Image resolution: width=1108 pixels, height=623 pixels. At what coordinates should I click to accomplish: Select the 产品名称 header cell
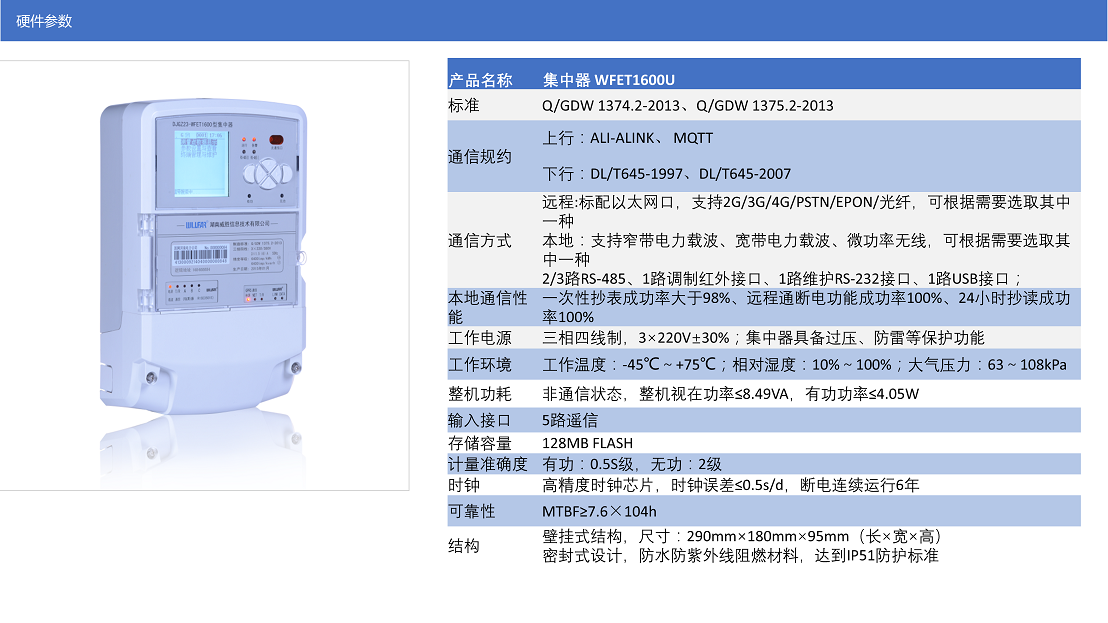481,80
